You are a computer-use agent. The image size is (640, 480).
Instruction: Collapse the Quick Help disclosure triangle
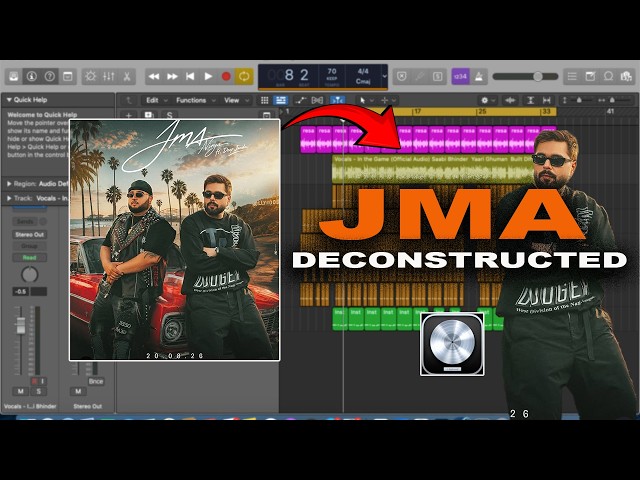tap(9, 100)
